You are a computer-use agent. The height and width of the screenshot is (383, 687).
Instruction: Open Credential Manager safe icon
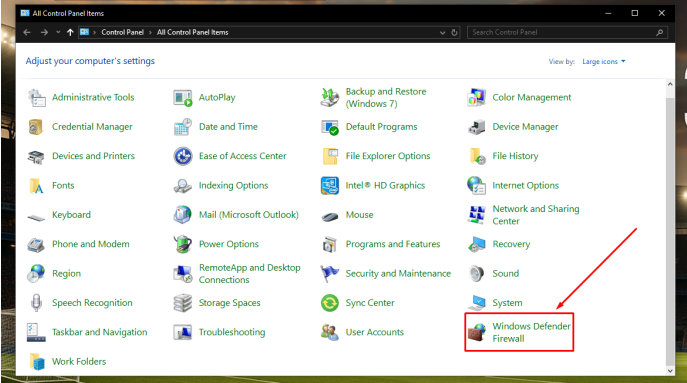(36, 127)
